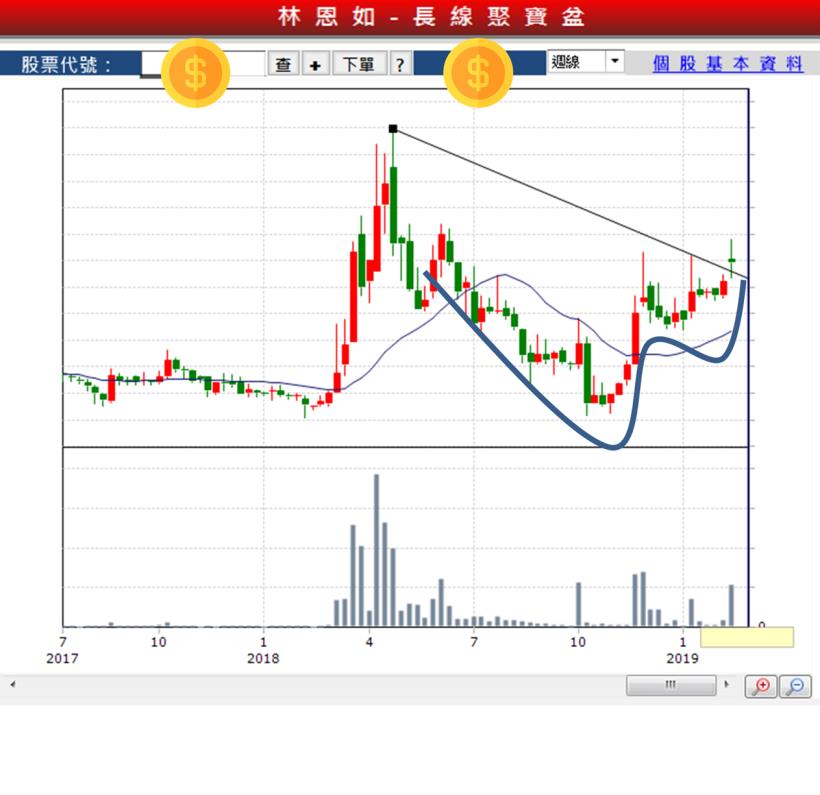Click the 2017 year axis label
820x795 pixels.
click(62, 658)
